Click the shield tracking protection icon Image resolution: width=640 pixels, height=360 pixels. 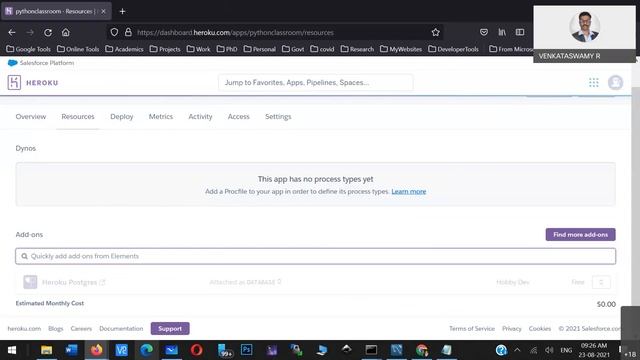click(114, 32)
